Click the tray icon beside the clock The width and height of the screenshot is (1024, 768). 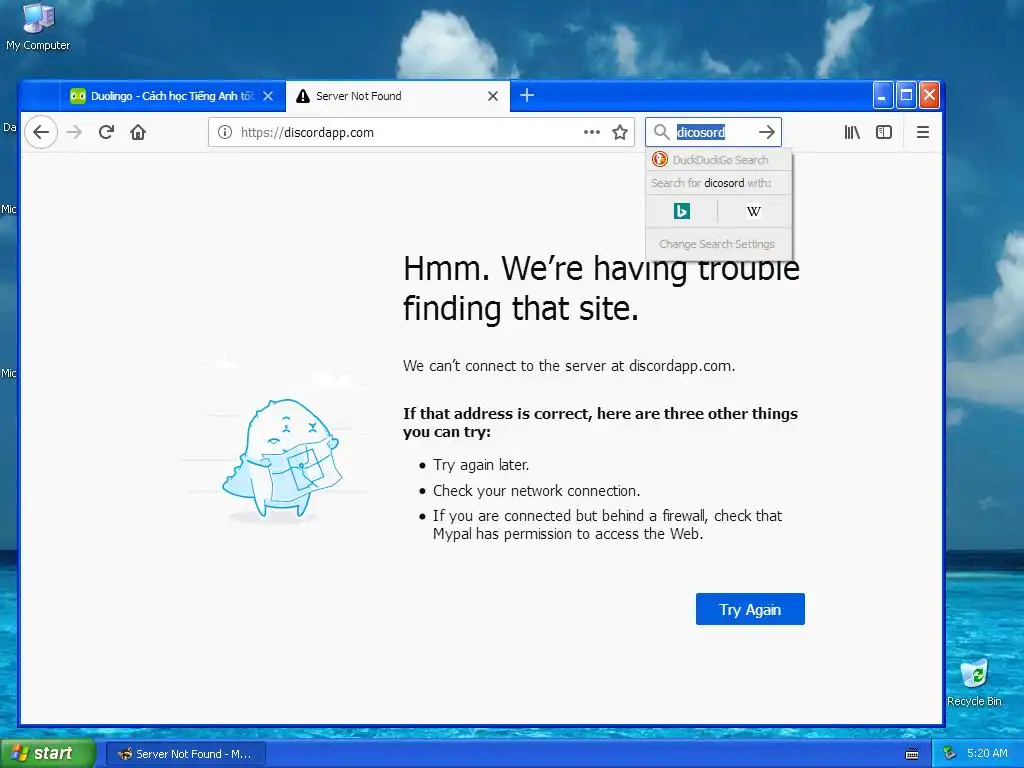pyautogui.click(x=950, y=754)
